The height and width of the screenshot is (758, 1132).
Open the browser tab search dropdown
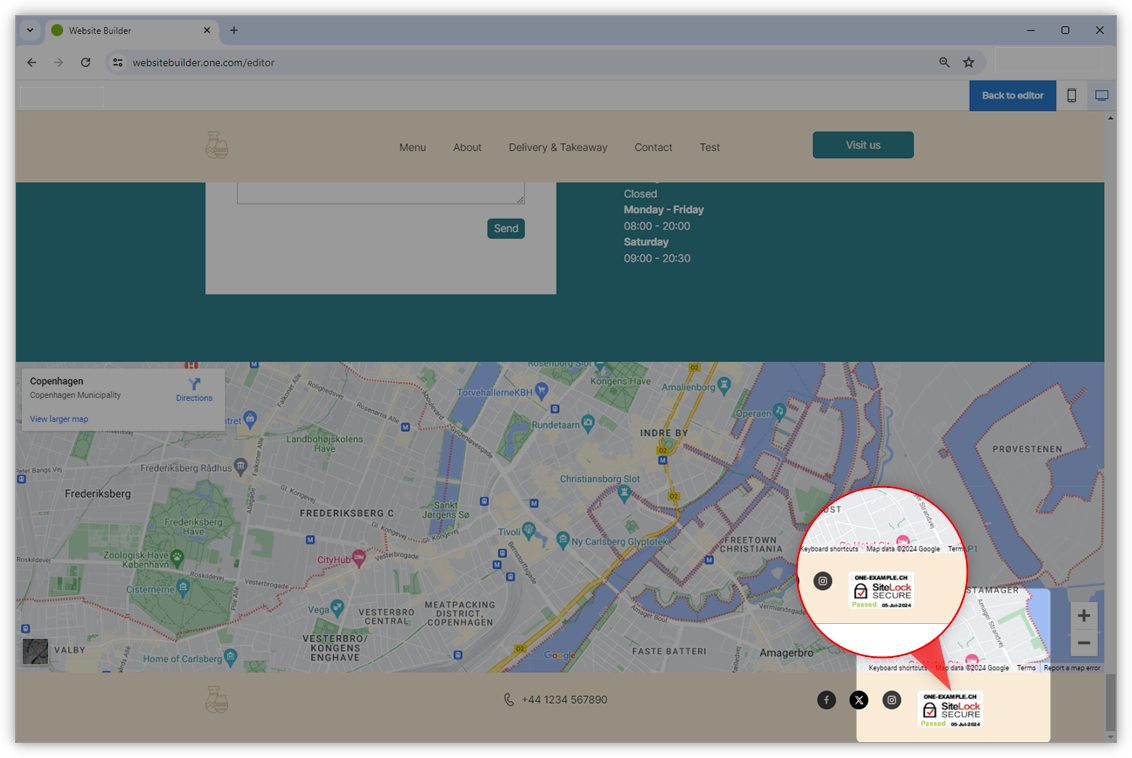[x=30, y=30]
